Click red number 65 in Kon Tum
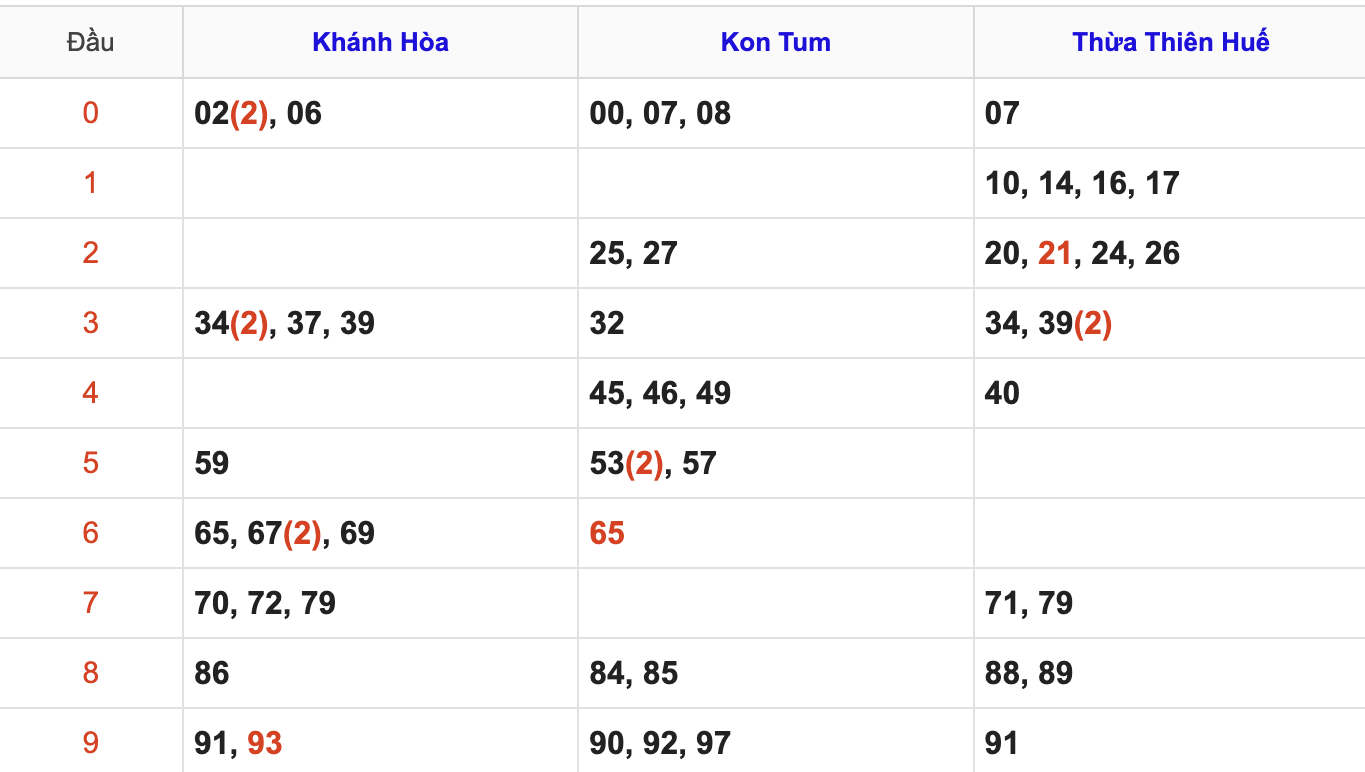 (x=607, y=533)
